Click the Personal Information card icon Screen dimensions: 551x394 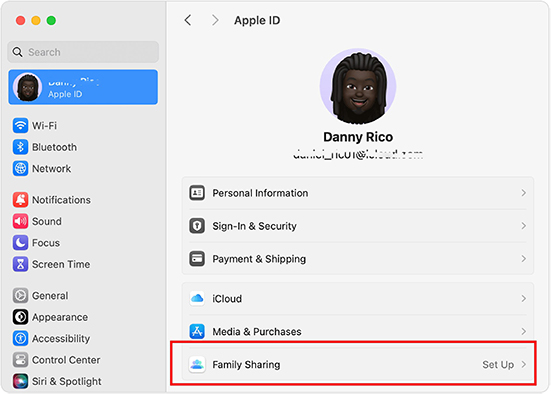coord(197,193)
